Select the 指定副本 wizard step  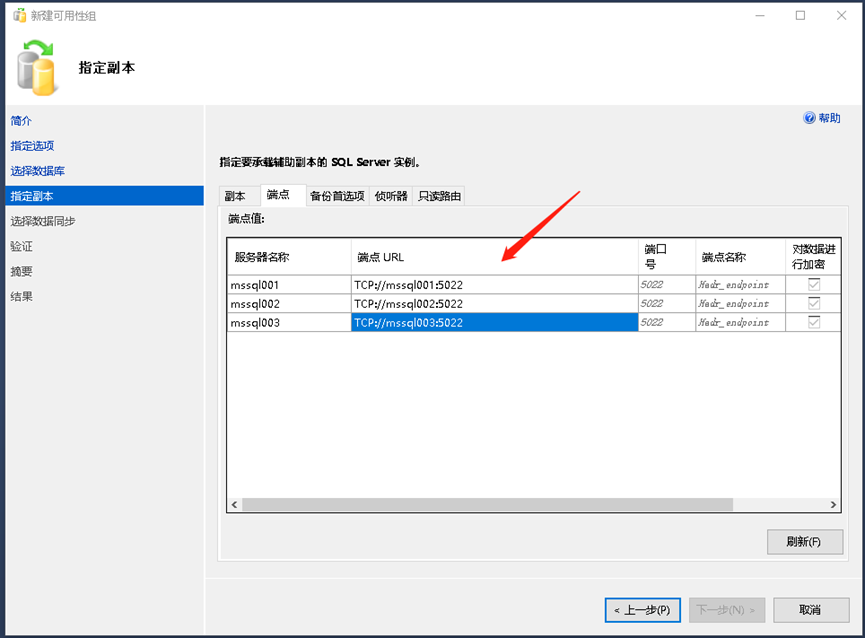[x=104, y=196]
